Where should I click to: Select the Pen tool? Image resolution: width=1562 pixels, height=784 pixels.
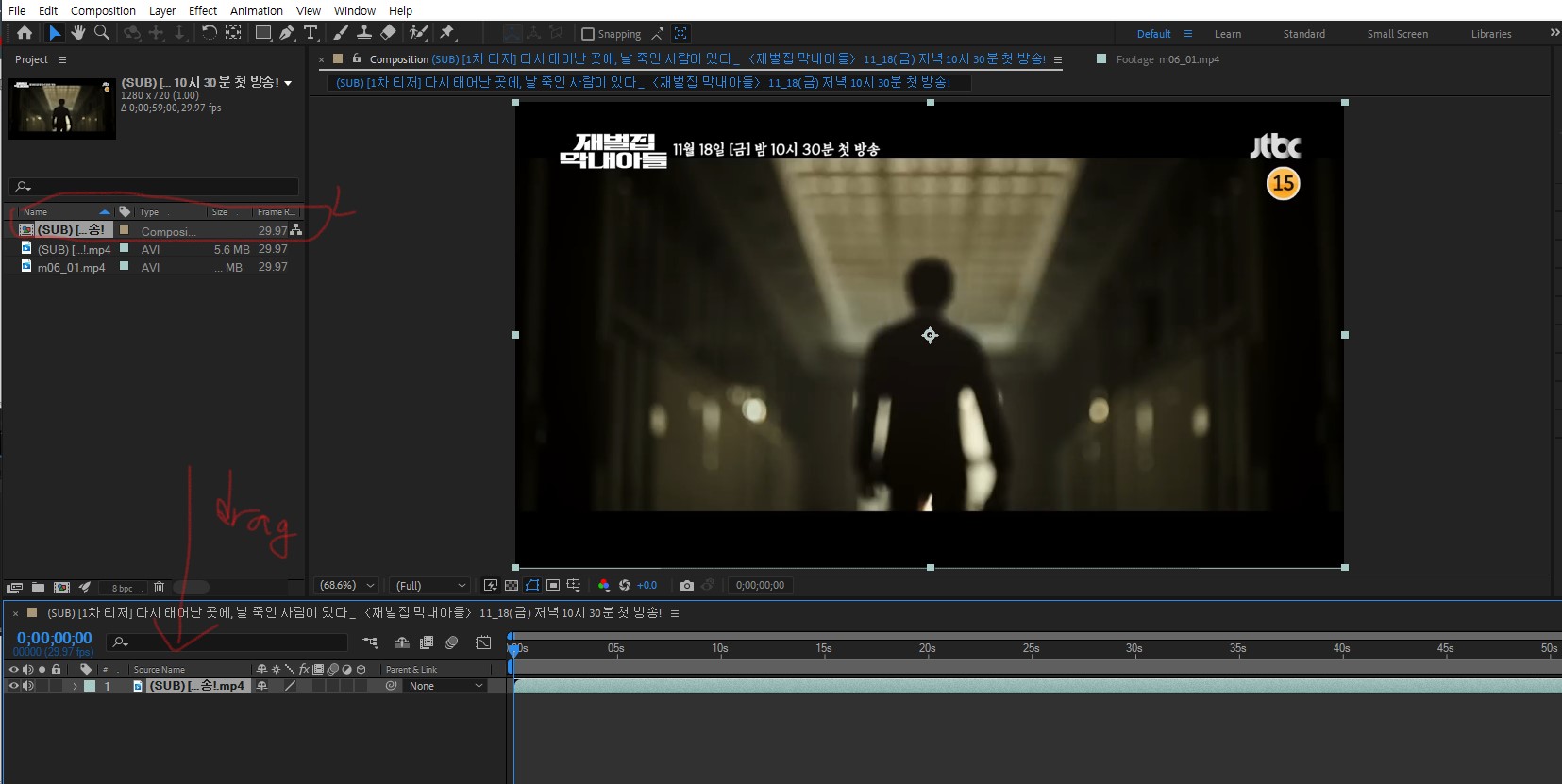287,33
